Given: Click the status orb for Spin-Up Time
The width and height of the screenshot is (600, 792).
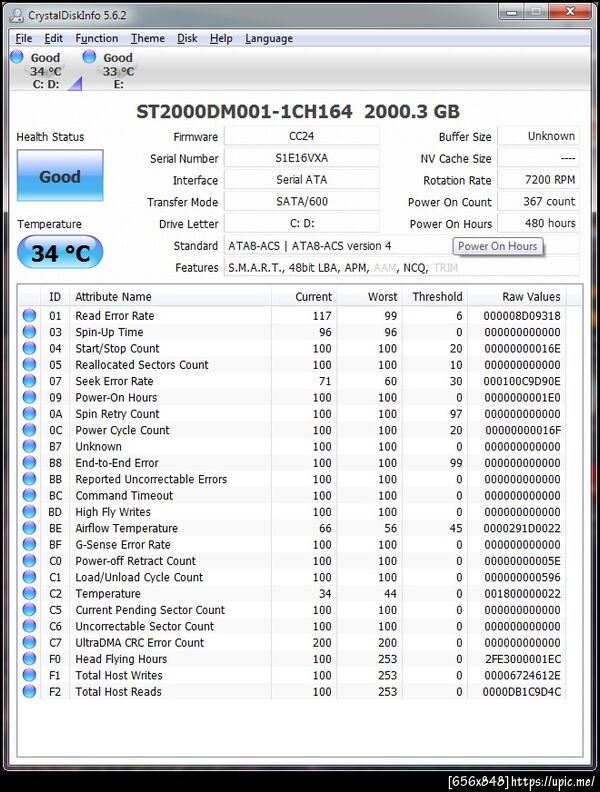Looking at the screenshot, I should (29, 332).
